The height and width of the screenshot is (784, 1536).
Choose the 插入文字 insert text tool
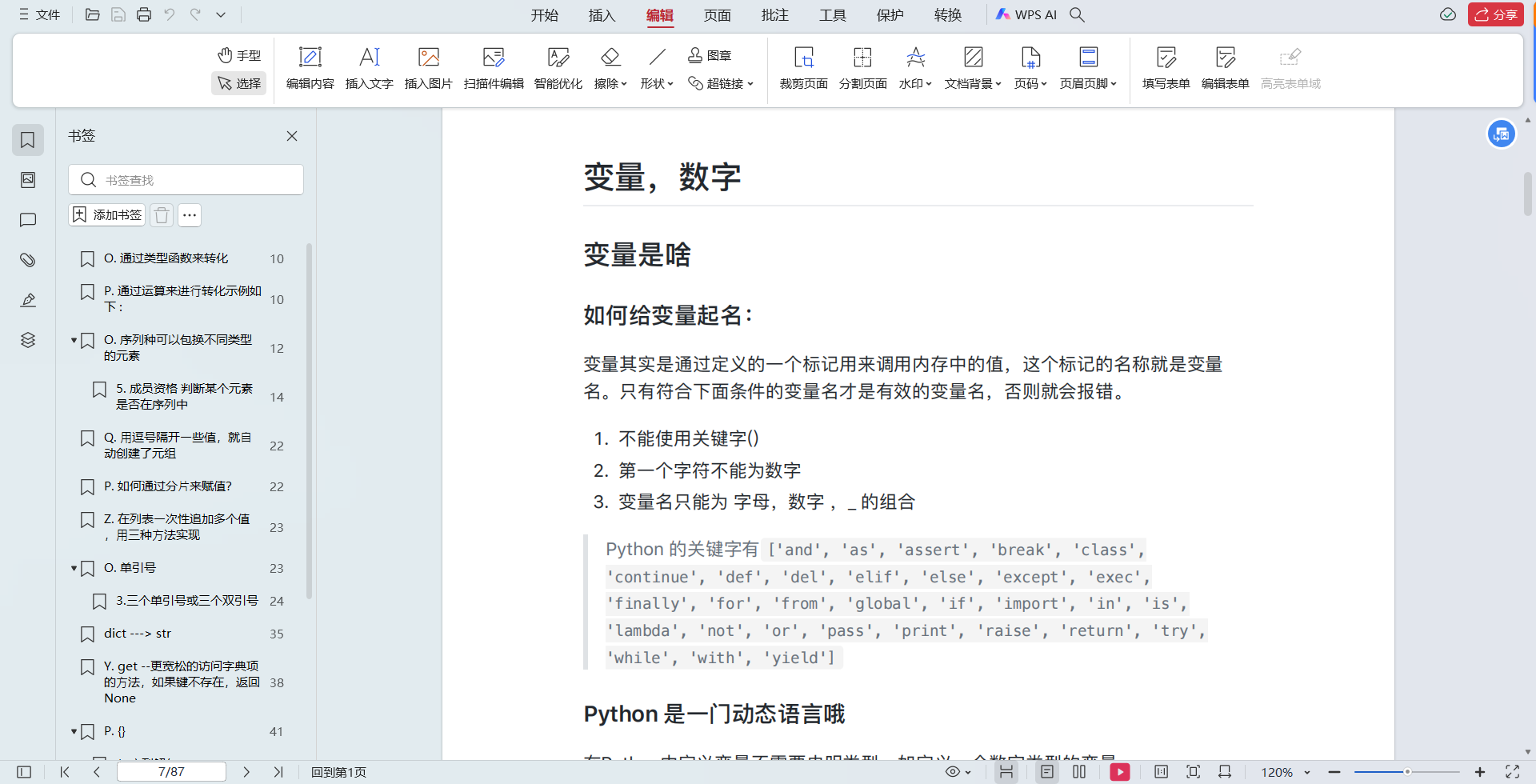[x=369, y=67]
